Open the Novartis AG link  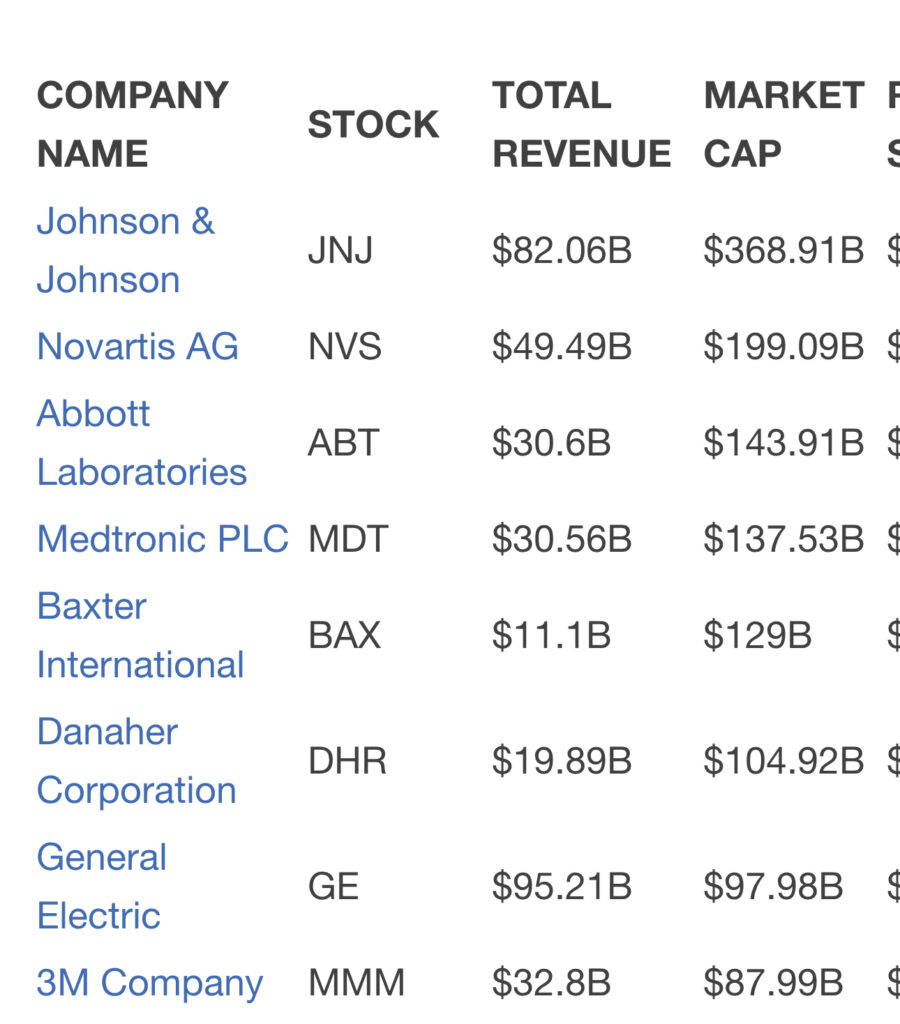138,346
